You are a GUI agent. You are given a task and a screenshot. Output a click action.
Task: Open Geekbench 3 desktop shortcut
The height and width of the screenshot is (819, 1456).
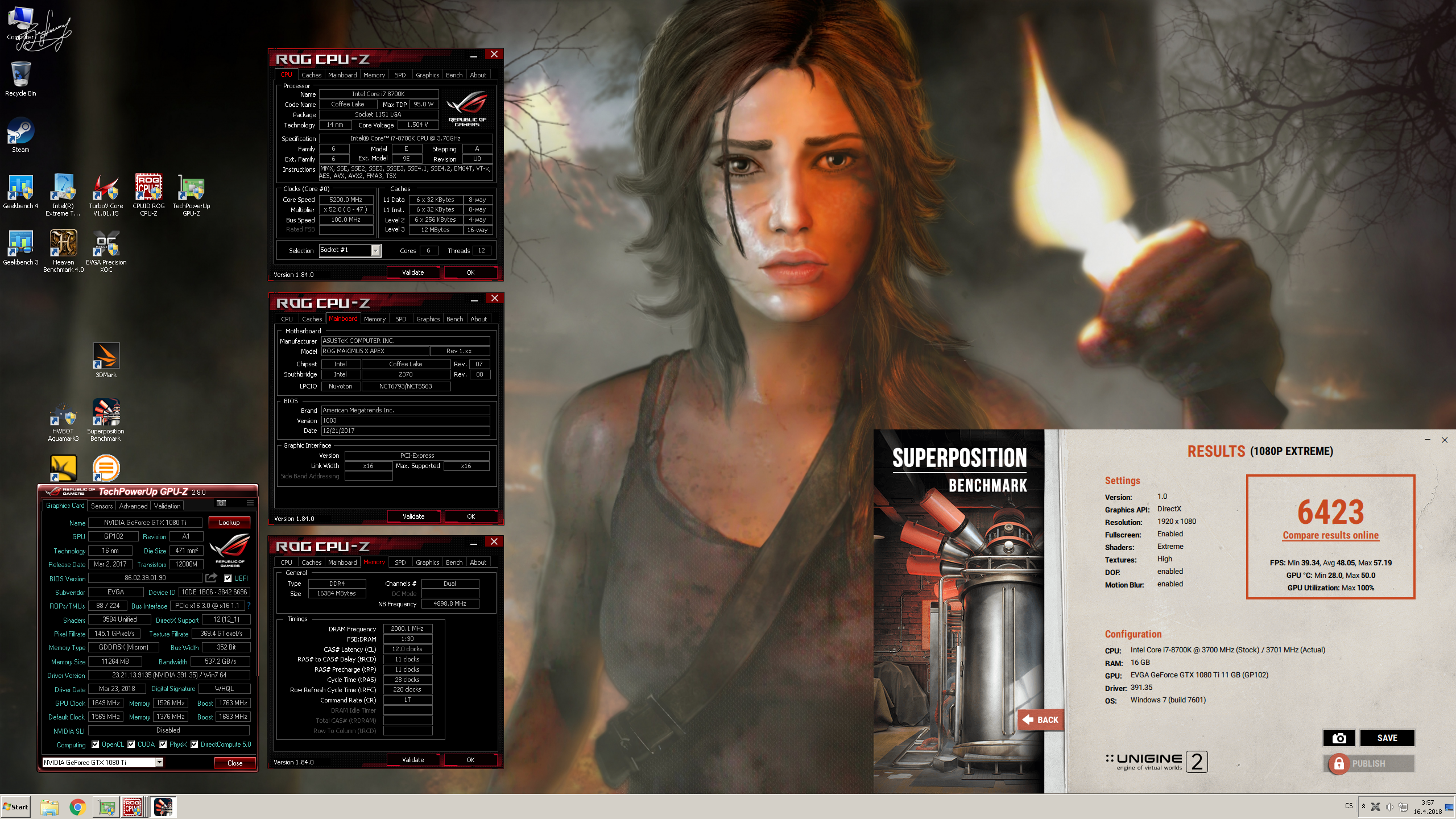click(x=20, y=249)
